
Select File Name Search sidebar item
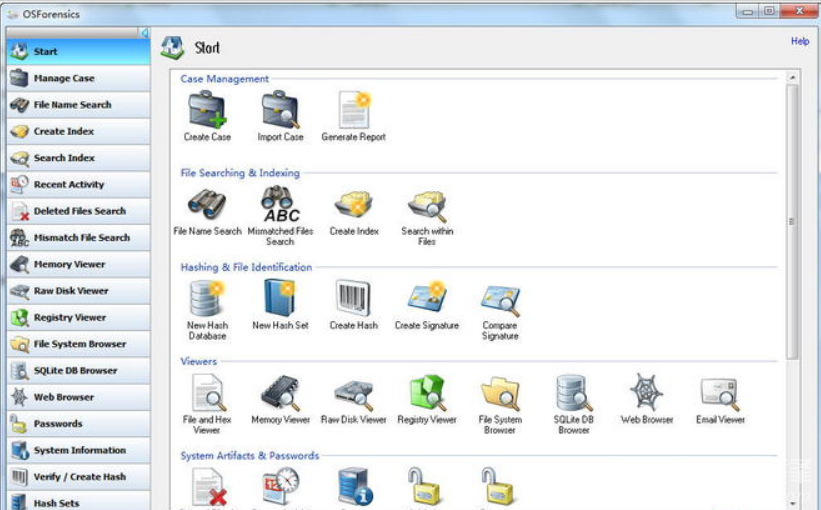tap(79, 105)
